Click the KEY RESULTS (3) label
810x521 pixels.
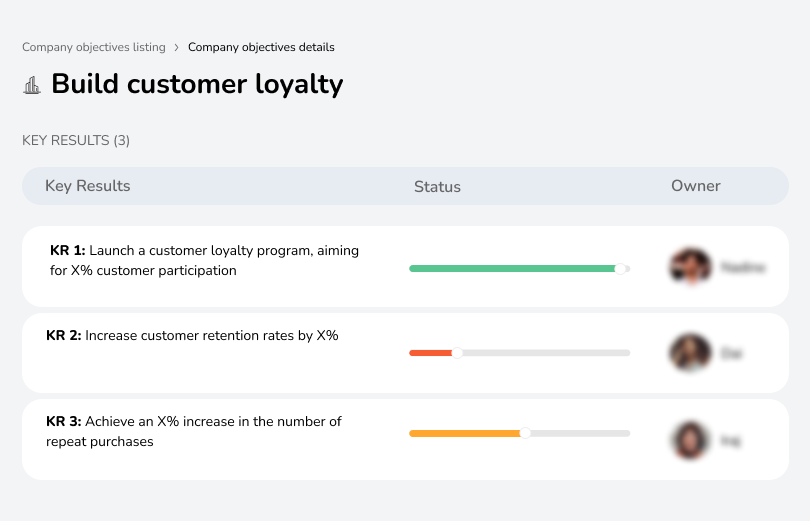point(76,140)
